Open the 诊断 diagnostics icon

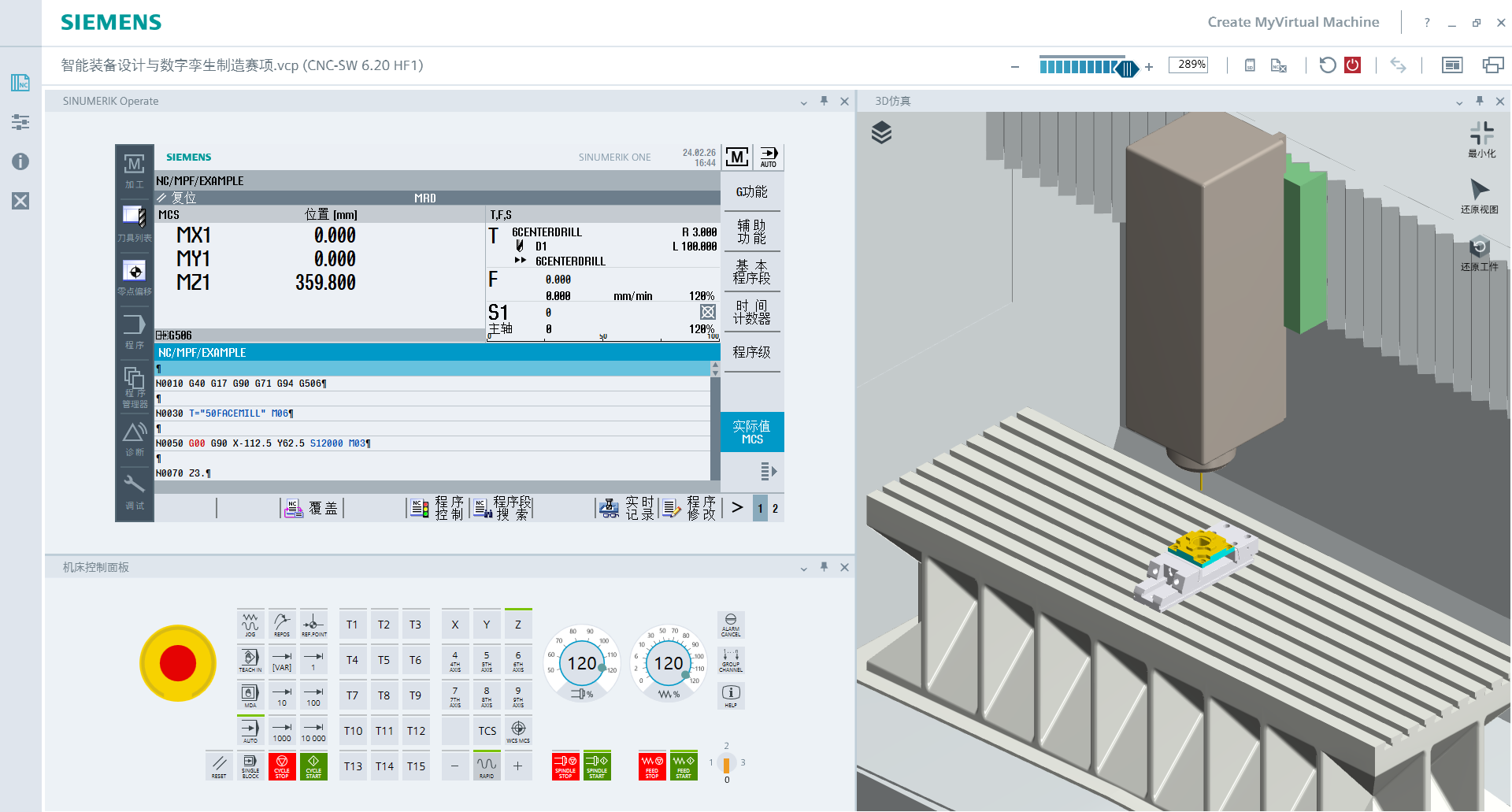coord(135,439)
